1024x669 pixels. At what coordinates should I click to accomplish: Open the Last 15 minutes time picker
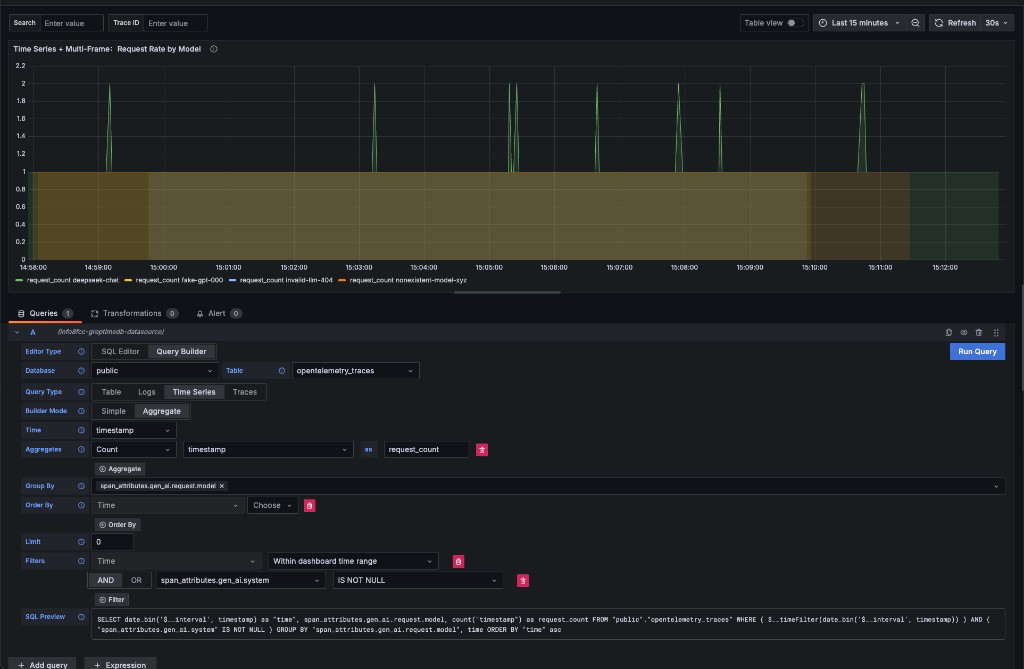(x=859, y=23)
